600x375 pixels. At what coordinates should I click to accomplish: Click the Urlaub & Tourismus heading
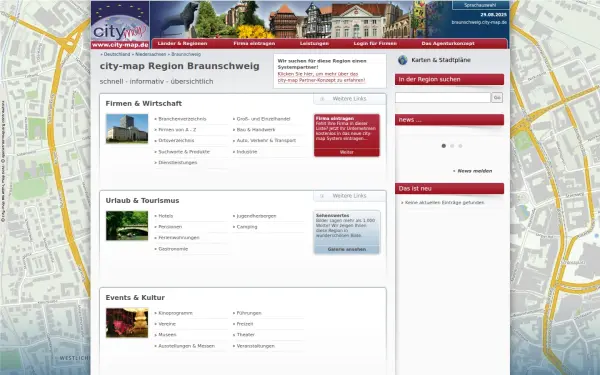(142, 201)
